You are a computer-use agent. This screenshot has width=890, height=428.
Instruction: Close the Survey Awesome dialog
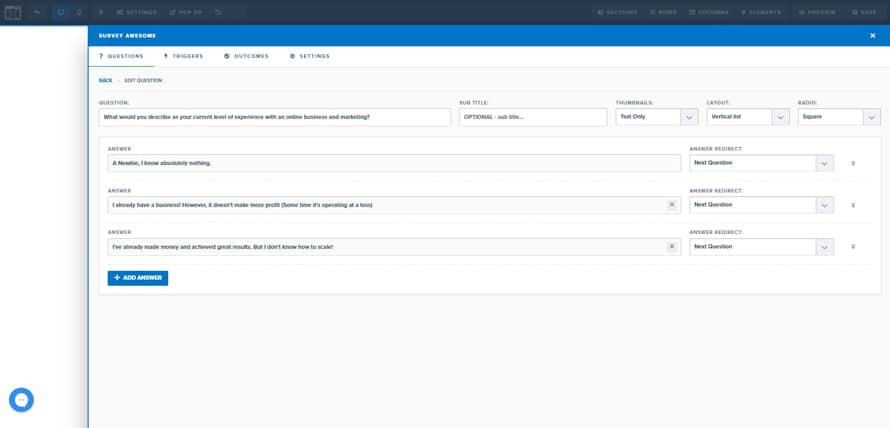click(x=872, y=35)
